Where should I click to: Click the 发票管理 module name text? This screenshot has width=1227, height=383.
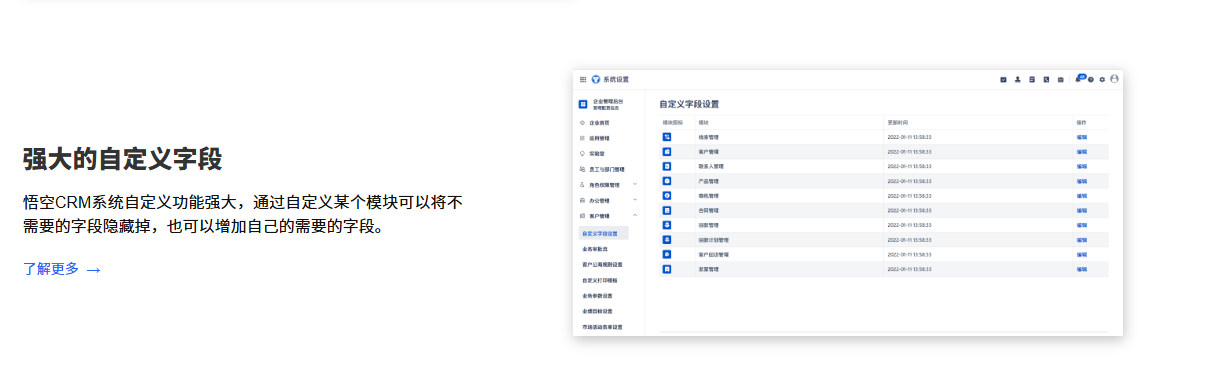click(x=709, y=269)
